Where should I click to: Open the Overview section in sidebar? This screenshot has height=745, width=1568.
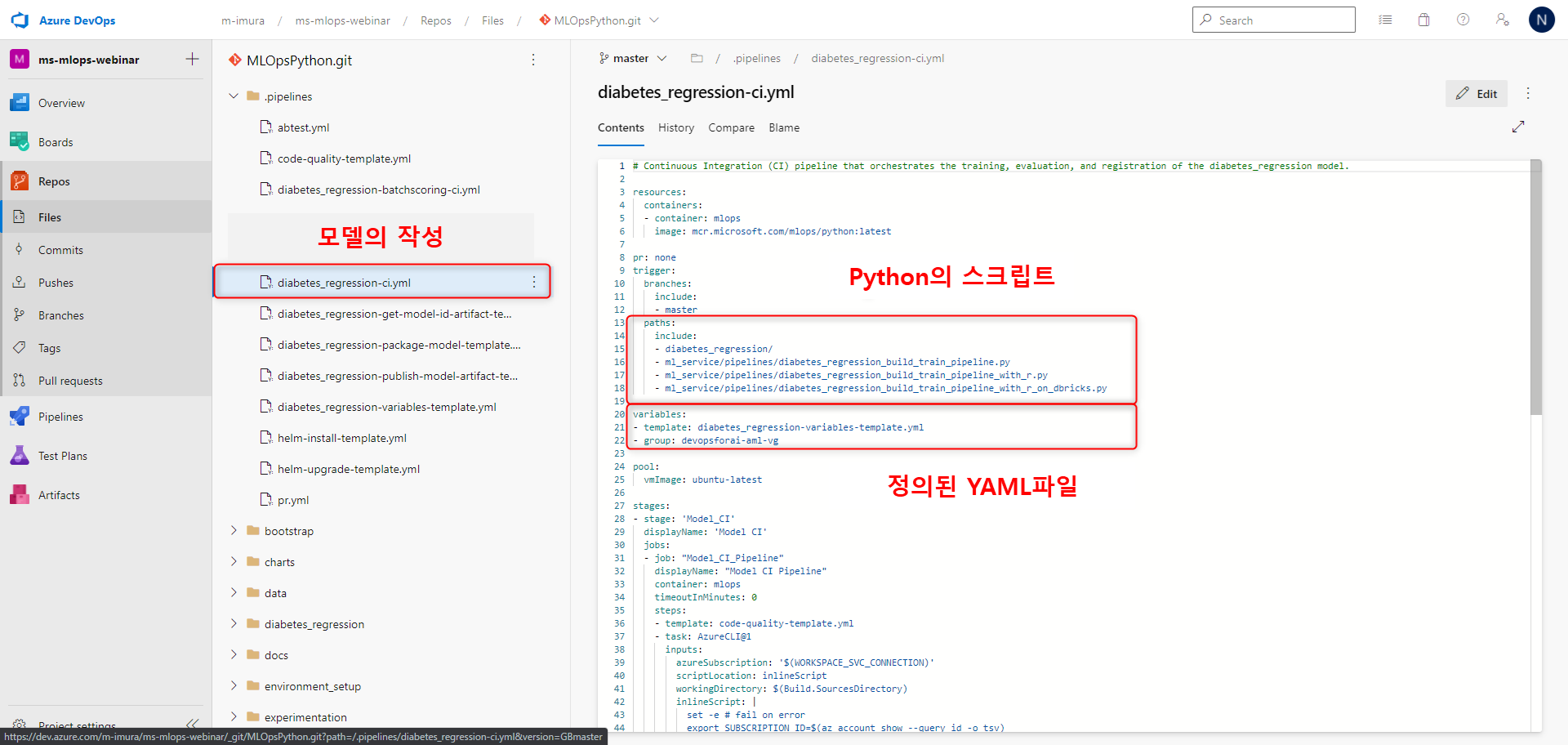(106, 103)
